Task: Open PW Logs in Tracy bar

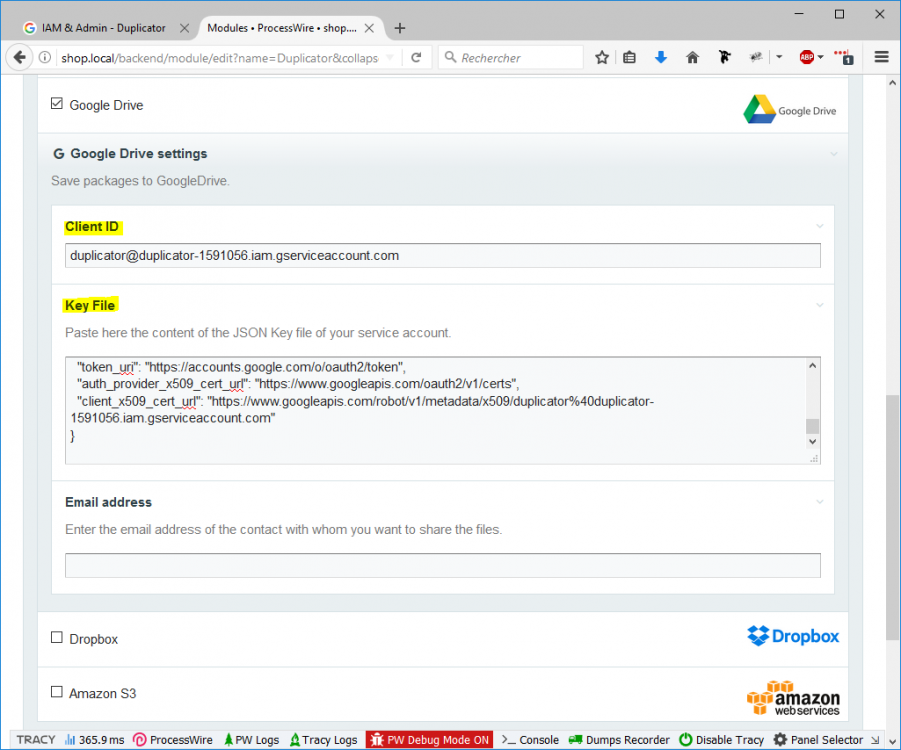Action: pyautogui.click(x=251, y=740)
